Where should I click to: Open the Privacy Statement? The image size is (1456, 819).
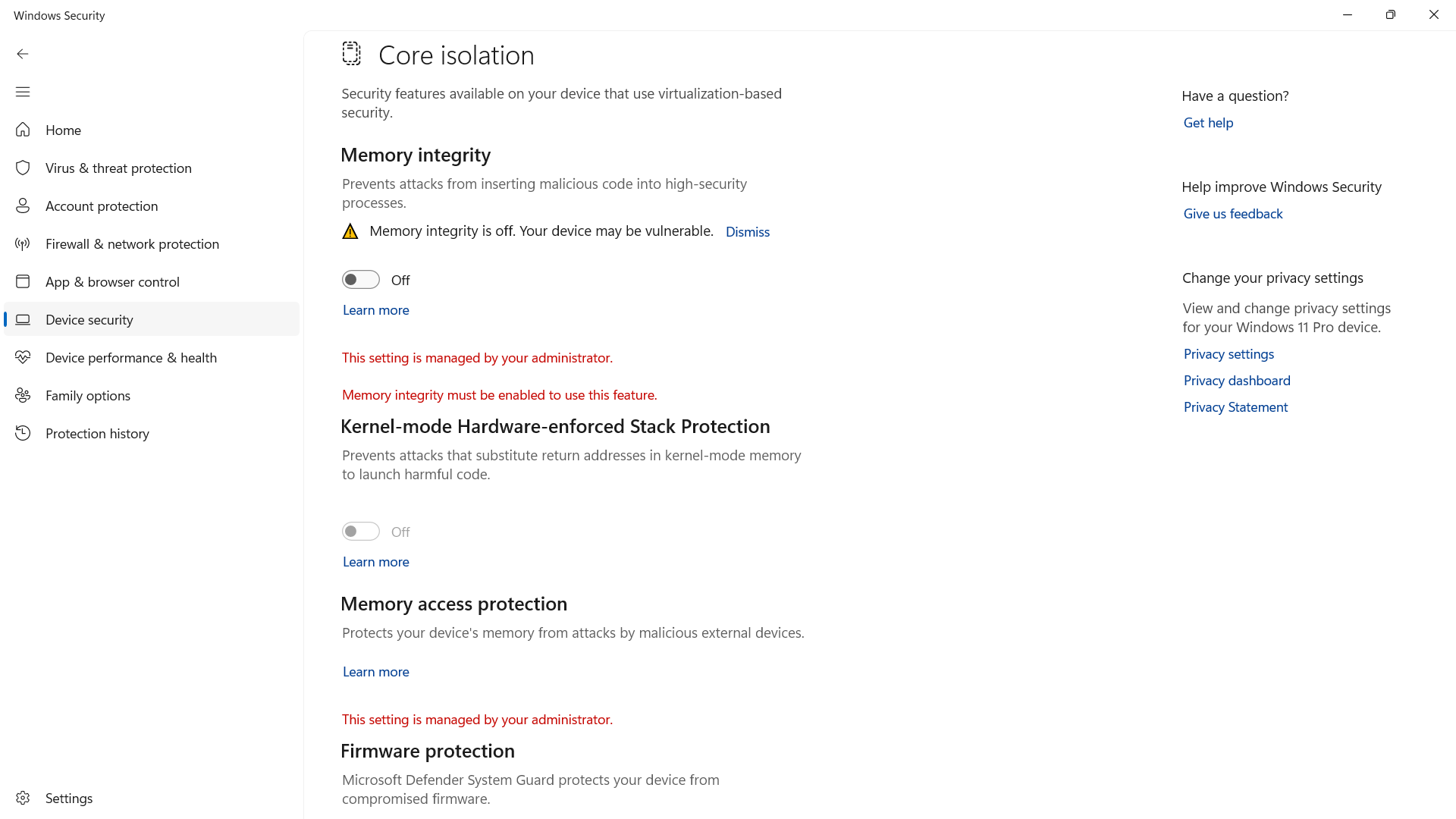1235,406
